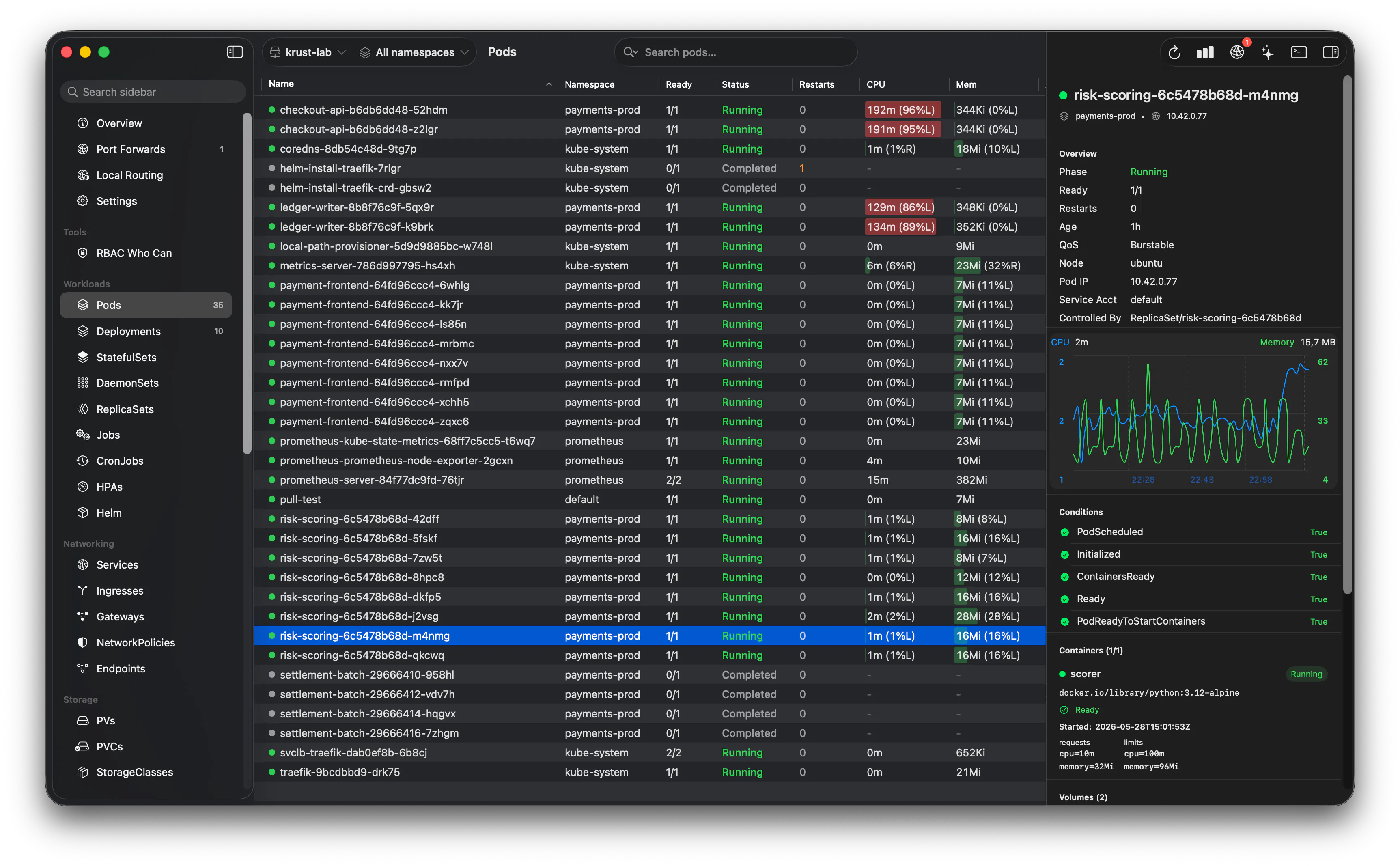Click the Search pods input field
Image resolution: width=1400 pixels, height=866 pixels.
(736, 52)
